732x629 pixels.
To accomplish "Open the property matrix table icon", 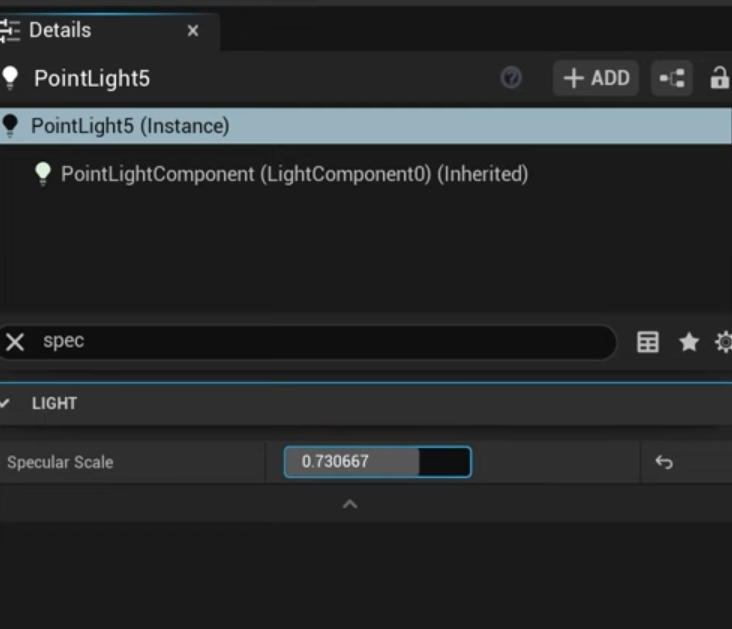I will [x=648, y=342].
